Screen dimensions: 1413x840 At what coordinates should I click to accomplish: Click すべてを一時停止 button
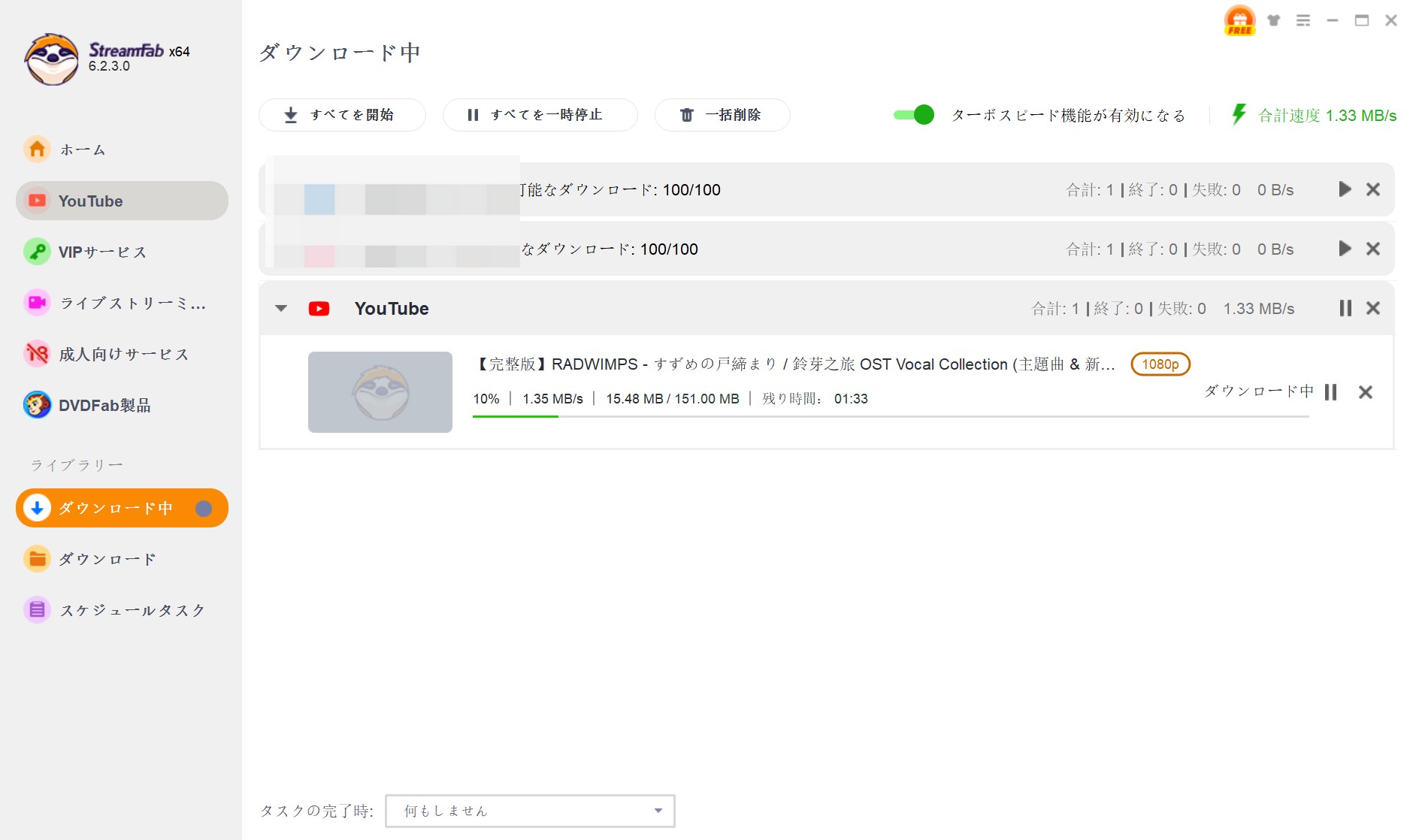(540, 115)
